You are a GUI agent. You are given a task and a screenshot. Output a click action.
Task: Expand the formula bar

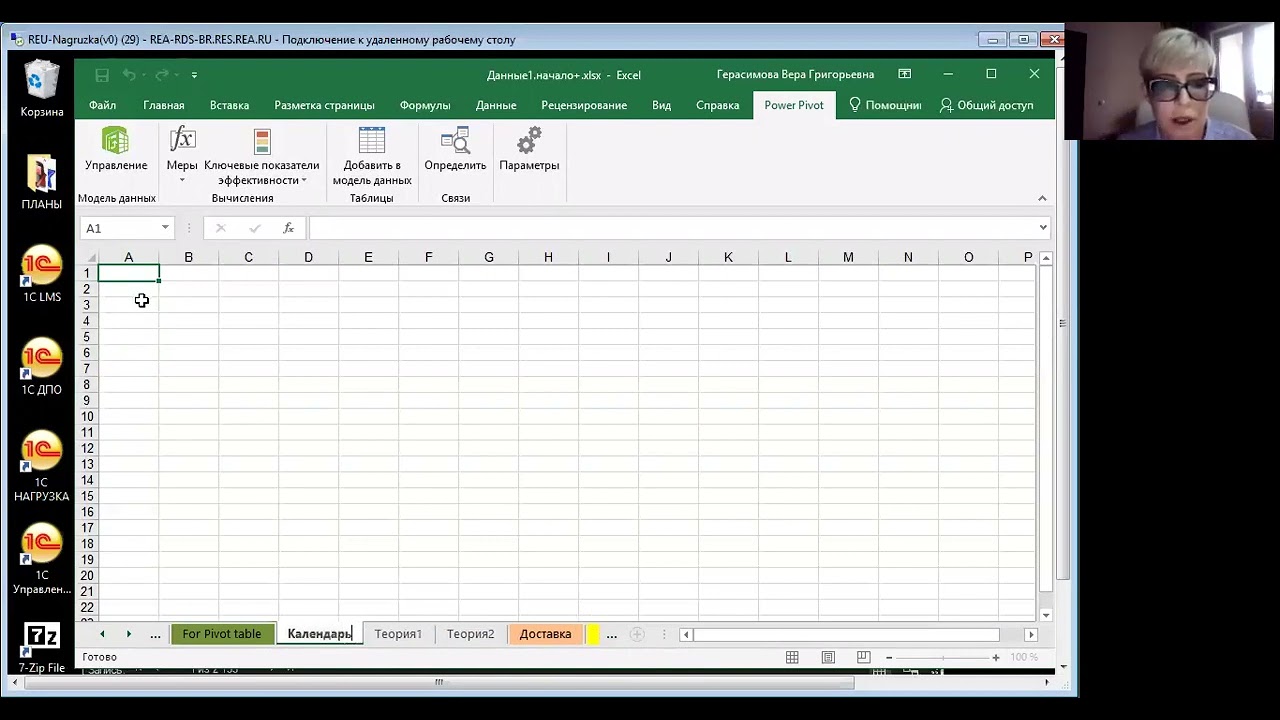(1043, 228)
